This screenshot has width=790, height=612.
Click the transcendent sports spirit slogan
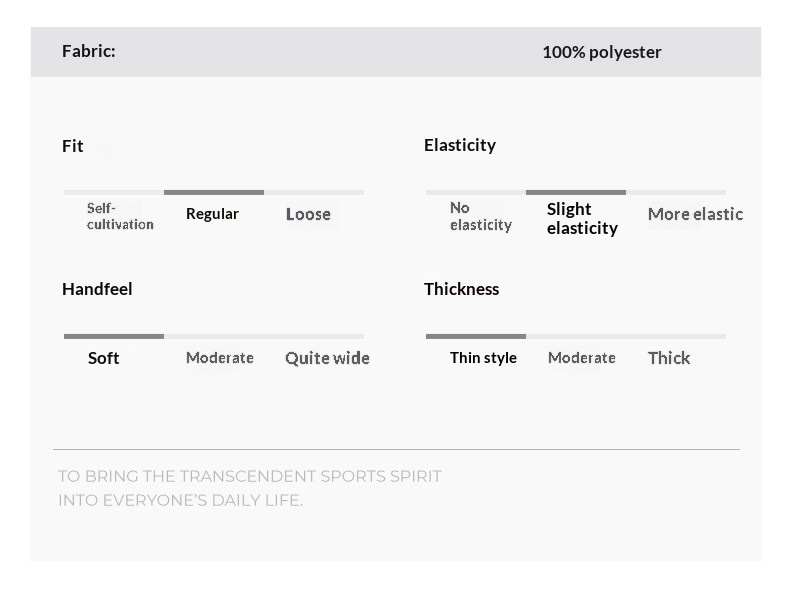[x=249, y=488]
